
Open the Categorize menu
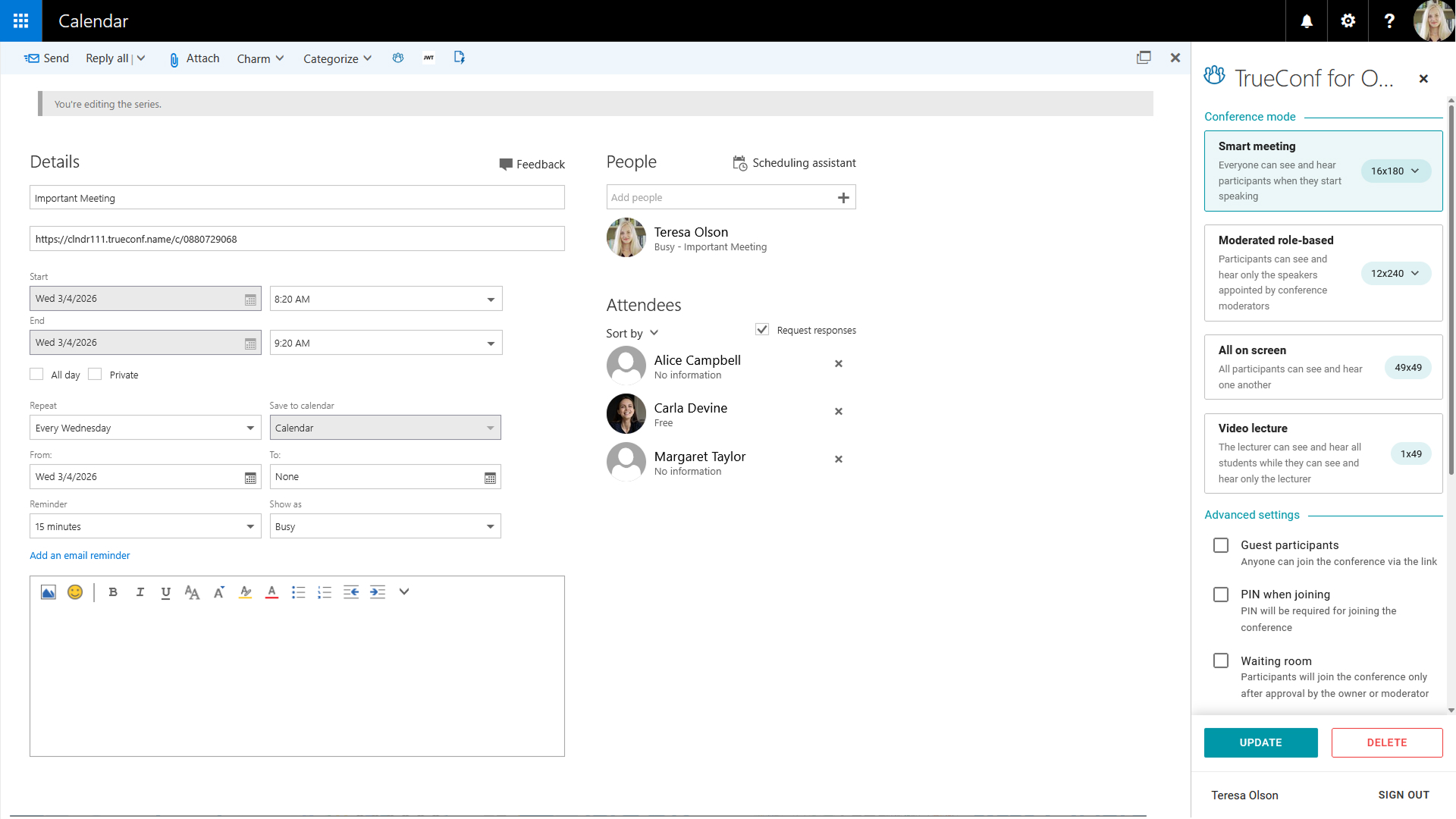pos(337,58)
